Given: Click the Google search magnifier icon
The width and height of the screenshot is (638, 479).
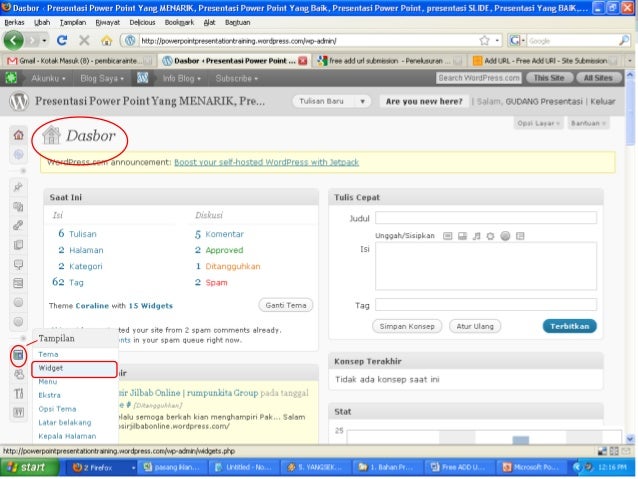Looking at the screenshot, I should (x=624, y=40).
